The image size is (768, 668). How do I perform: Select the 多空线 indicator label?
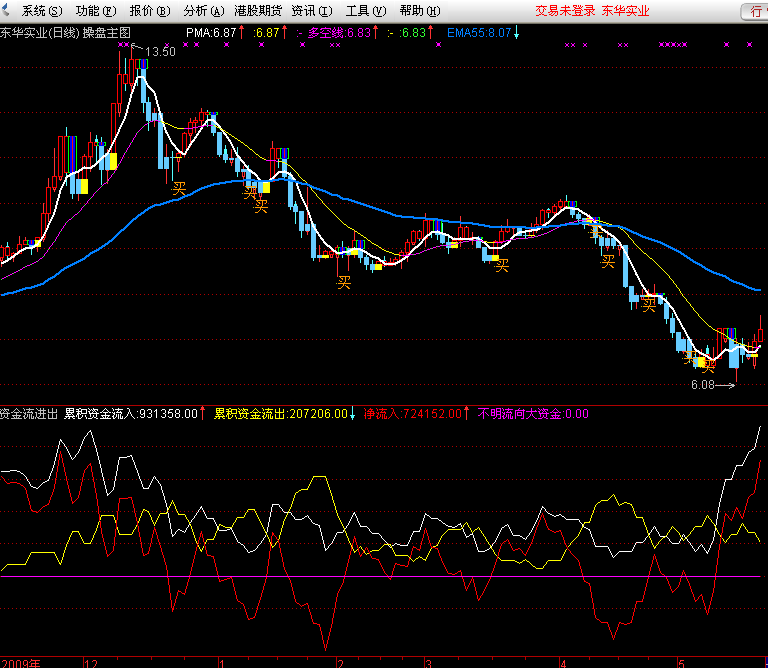point(339,33)
